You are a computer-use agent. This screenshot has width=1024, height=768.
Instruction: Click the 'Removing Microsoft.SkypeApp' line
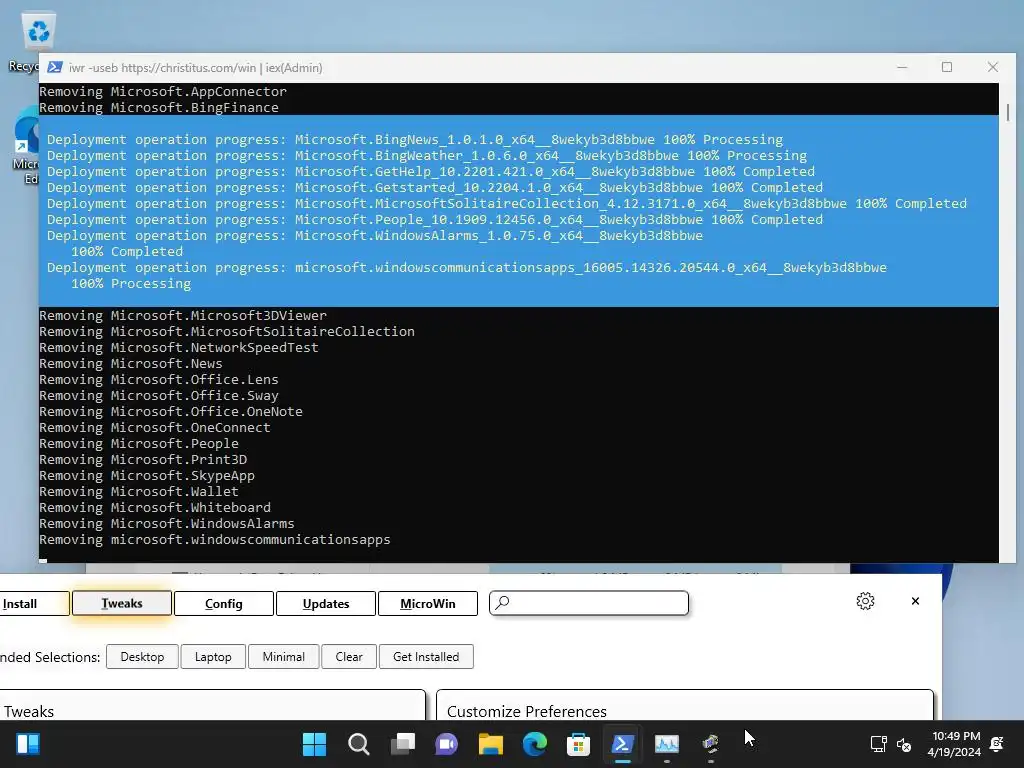click(147, 475)
